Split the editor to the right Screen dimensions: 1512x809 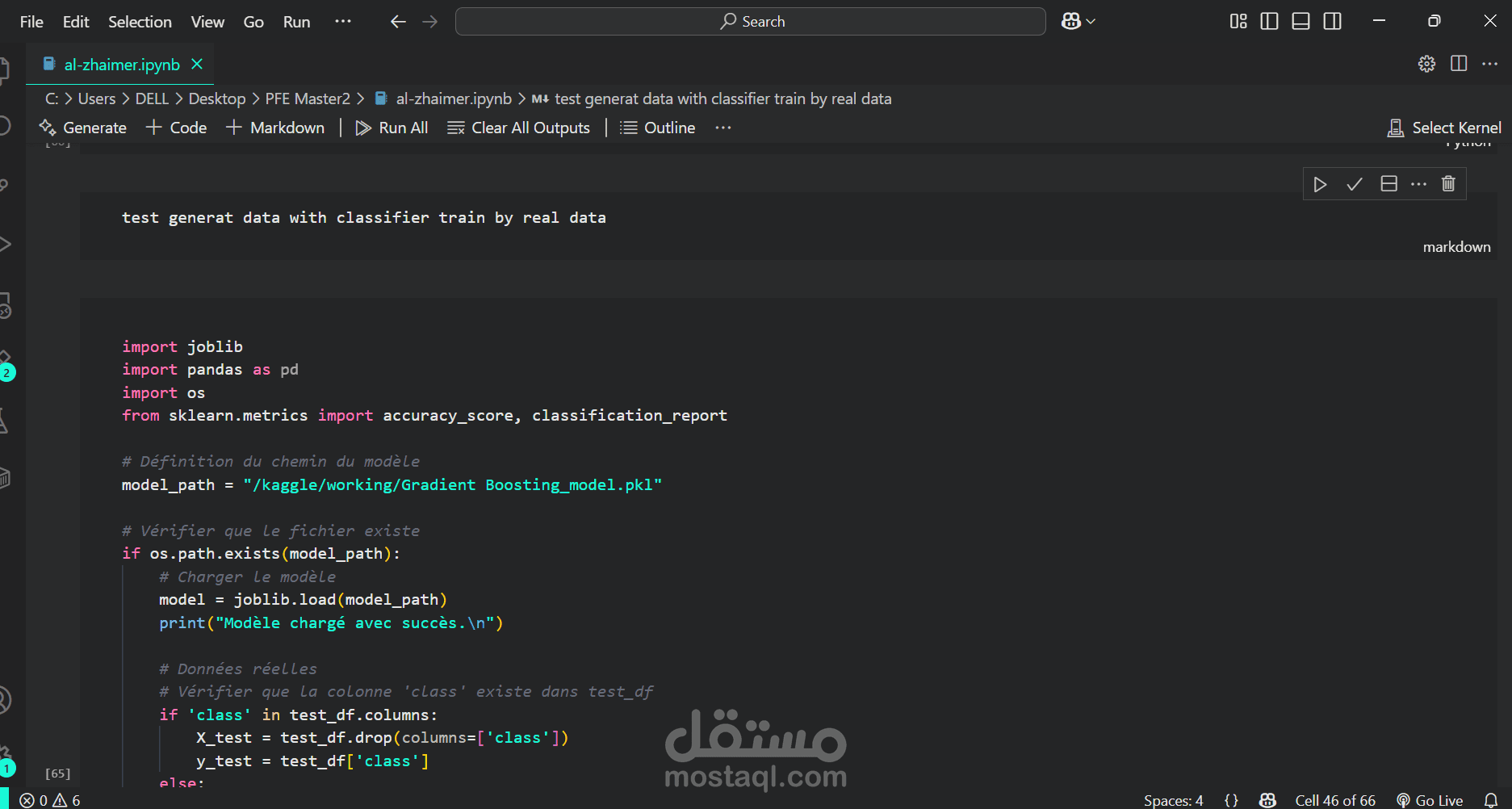1459,64
